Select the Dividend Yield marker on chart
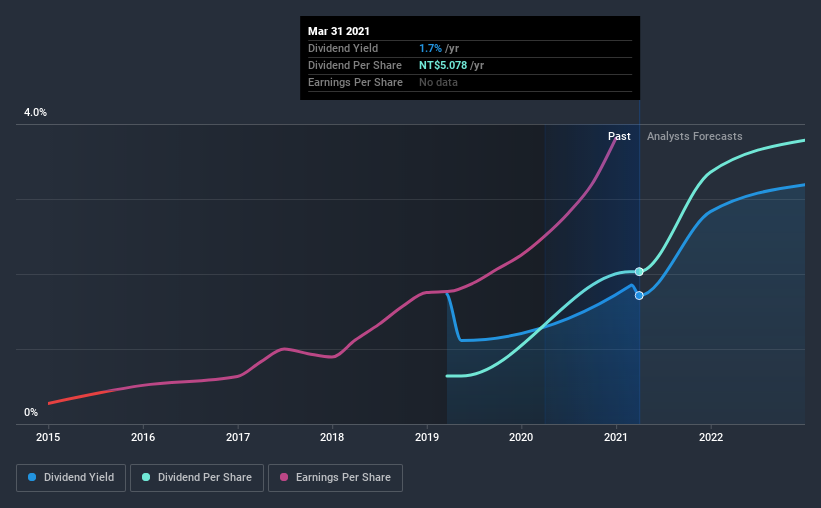821x508 pixels. pos(639,295)
